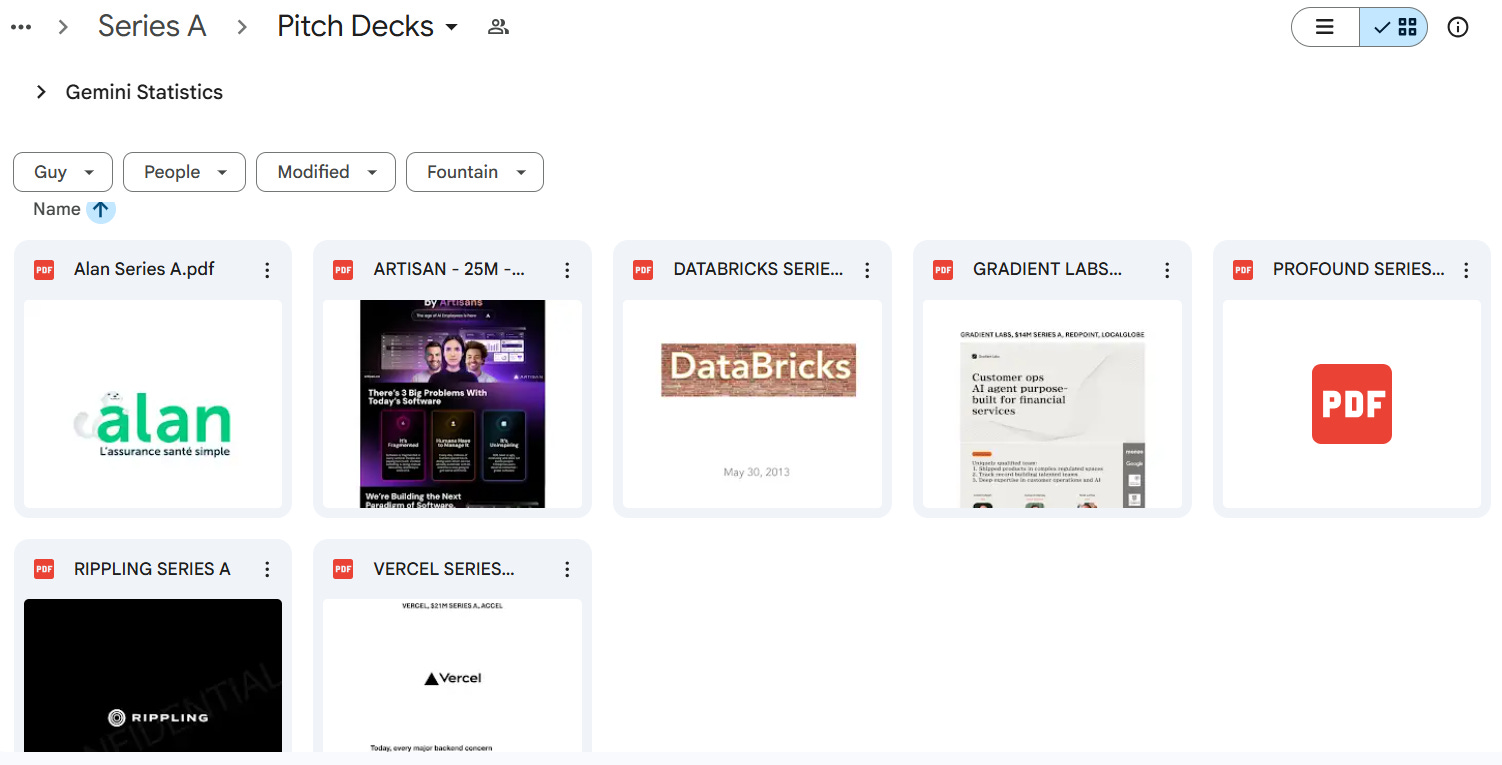Select the Profound generic PDF thumbnail
Image resolution: width=1502 pixels, height=765 pixels.
click(x=1352, y=404)
